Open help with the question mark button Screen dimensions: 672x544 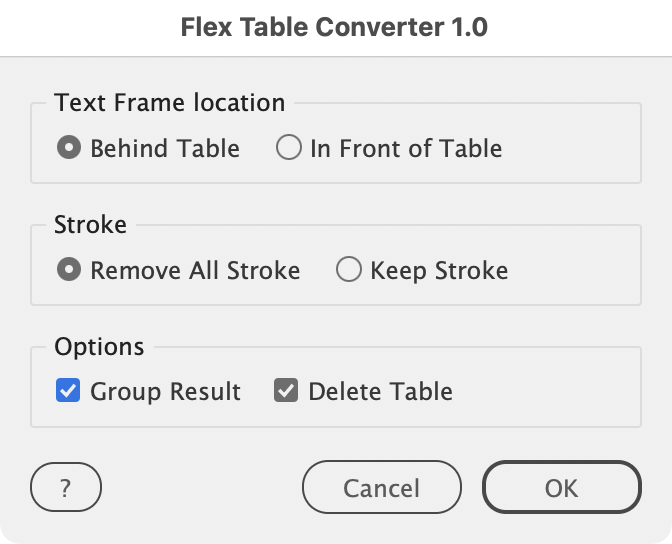pos(66,488)
